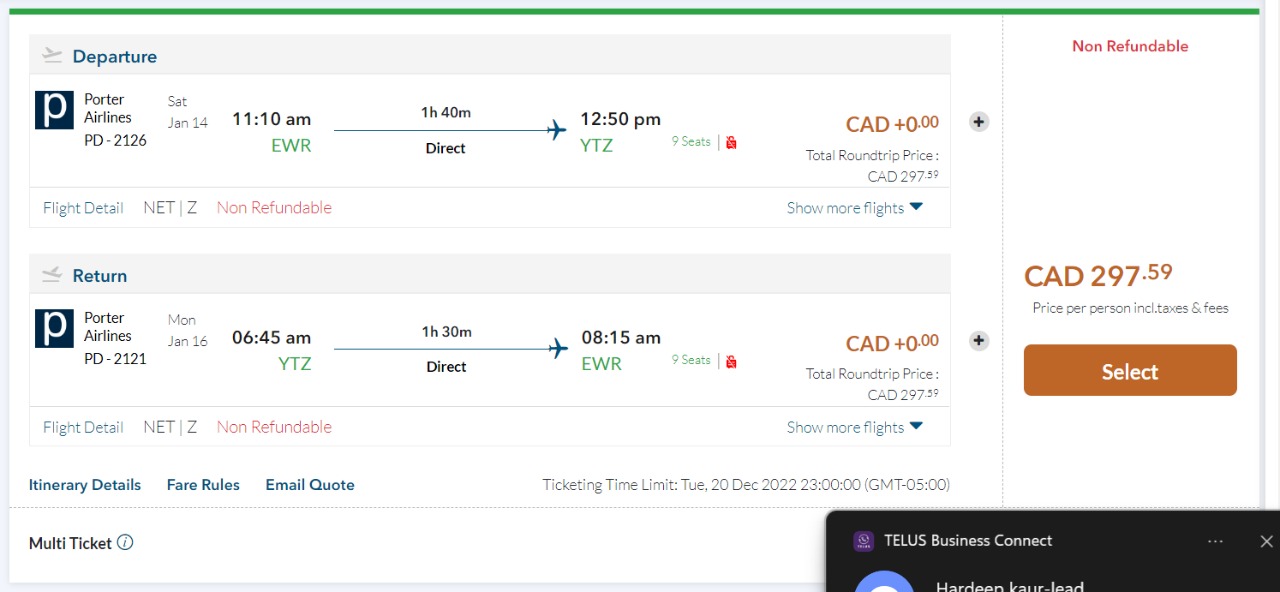Click the red no-baggage icon on departure flight
1280x592 pixels.
731,142
